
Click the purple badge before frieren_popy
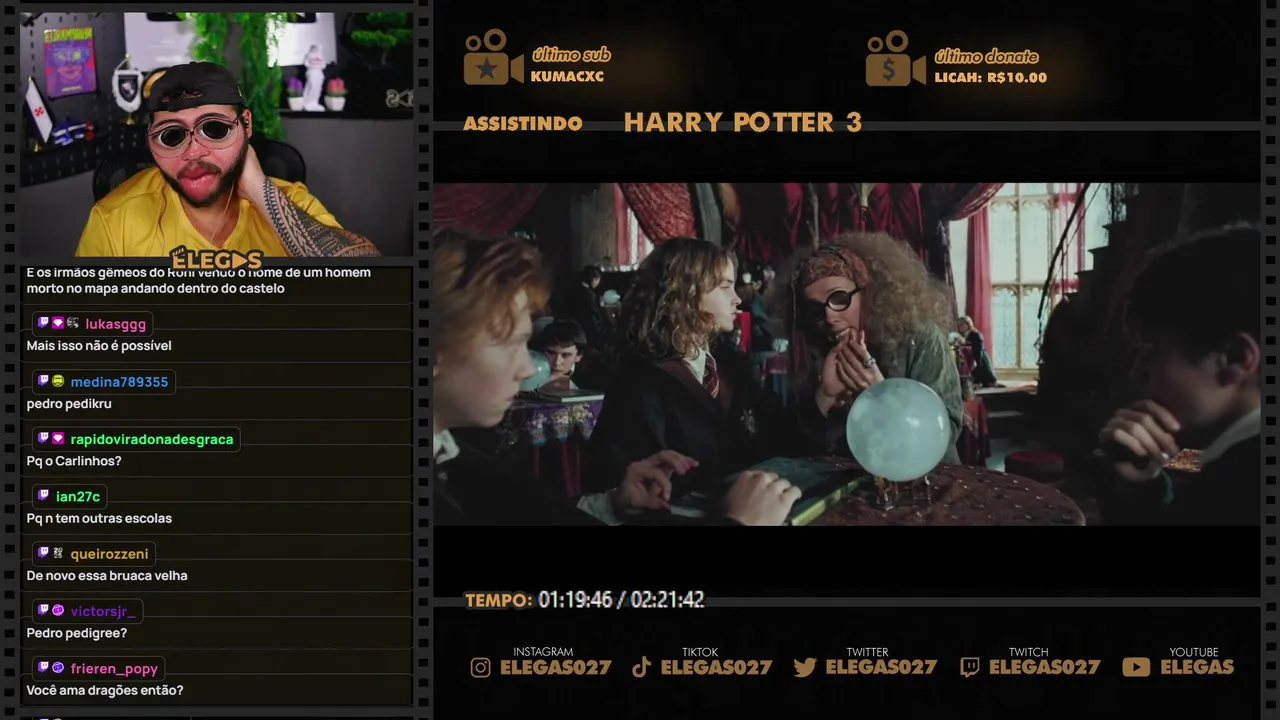click(x=58, y=668)
